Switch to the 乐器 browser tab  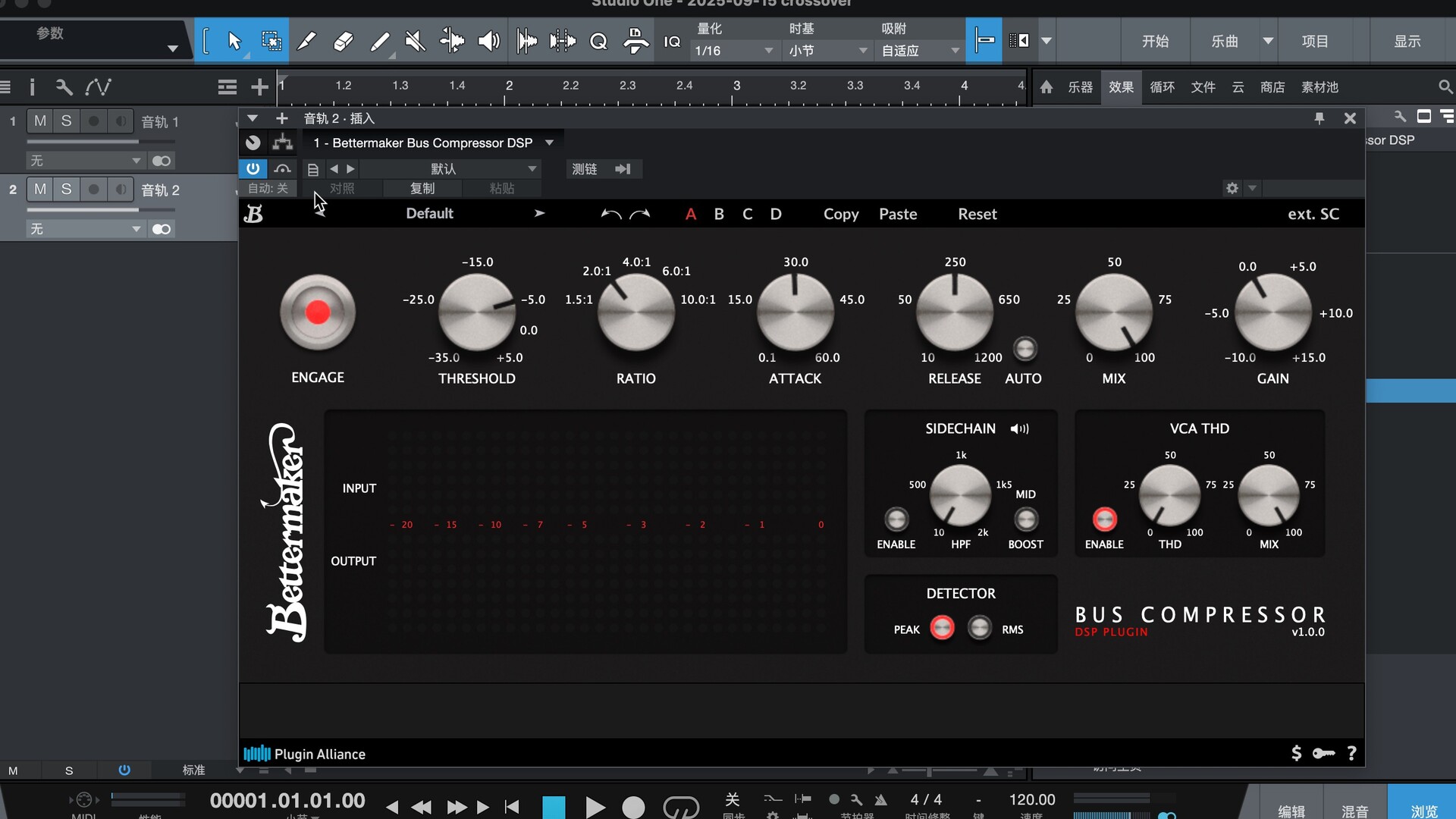pos(1081,87)
